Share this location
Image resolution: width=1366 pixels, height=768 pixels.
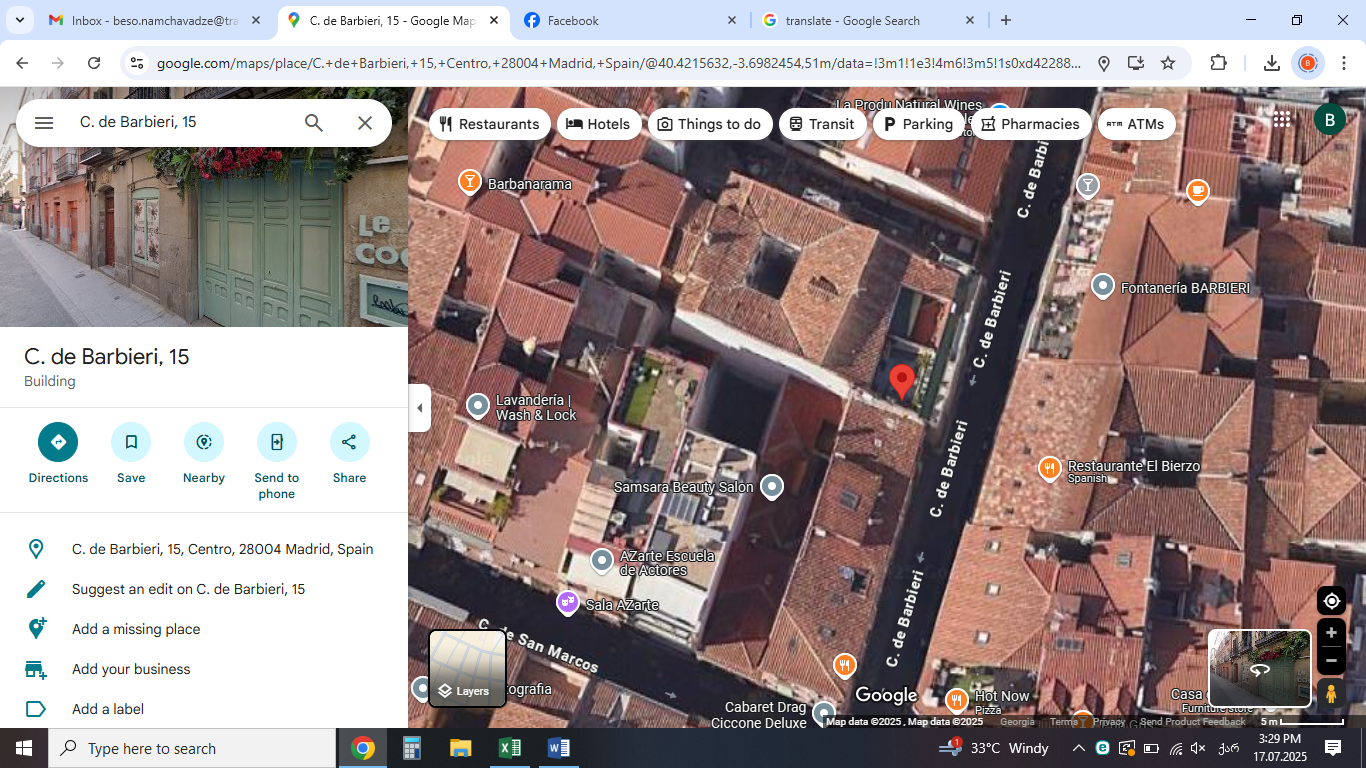tap(349, 442)
